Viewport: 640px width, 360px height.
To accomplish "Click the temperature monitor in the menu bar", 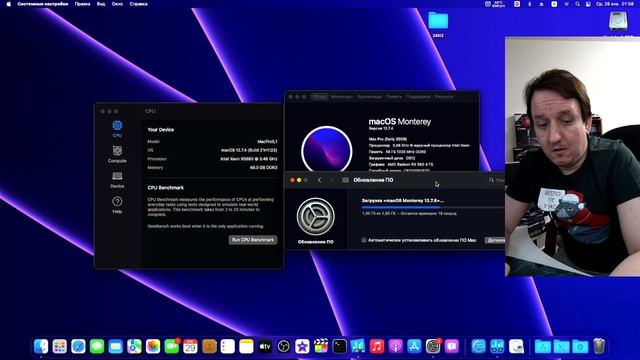I will point(495,4).
